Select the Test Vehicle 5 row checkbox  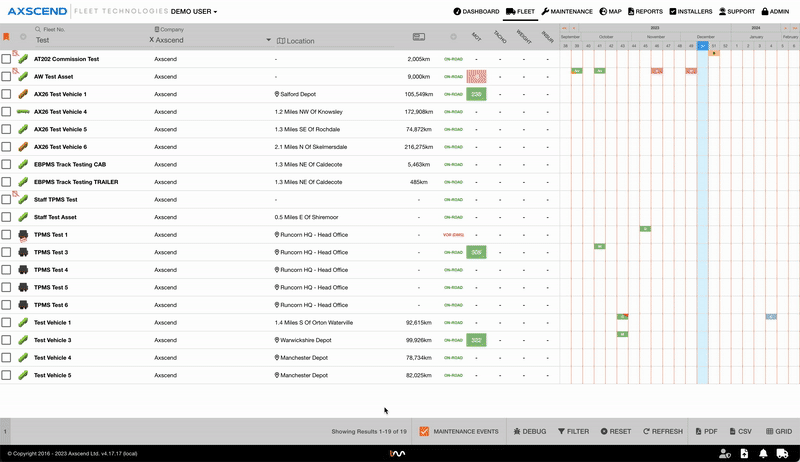7,375
